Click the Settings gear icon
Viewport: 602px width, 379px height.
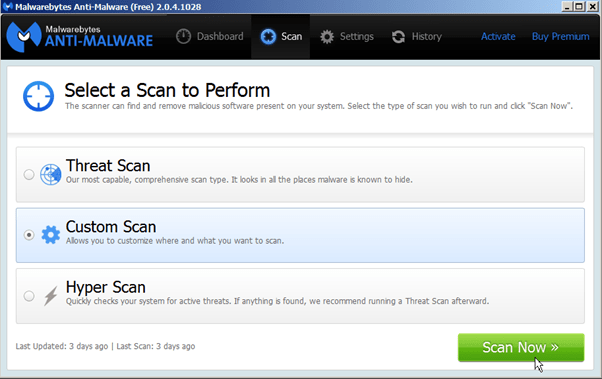tap(327, 37)
